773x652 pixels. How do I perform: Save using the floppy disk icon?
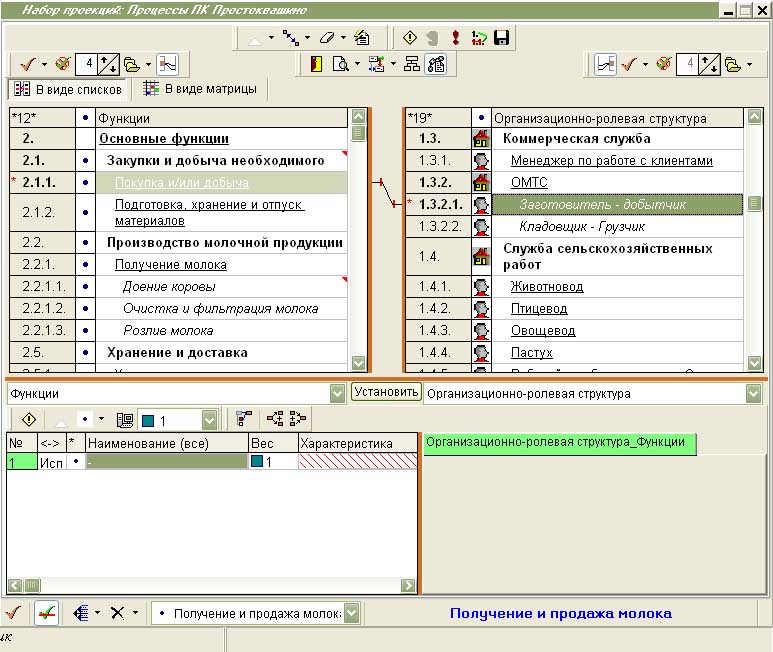click(x=501, y=37)
